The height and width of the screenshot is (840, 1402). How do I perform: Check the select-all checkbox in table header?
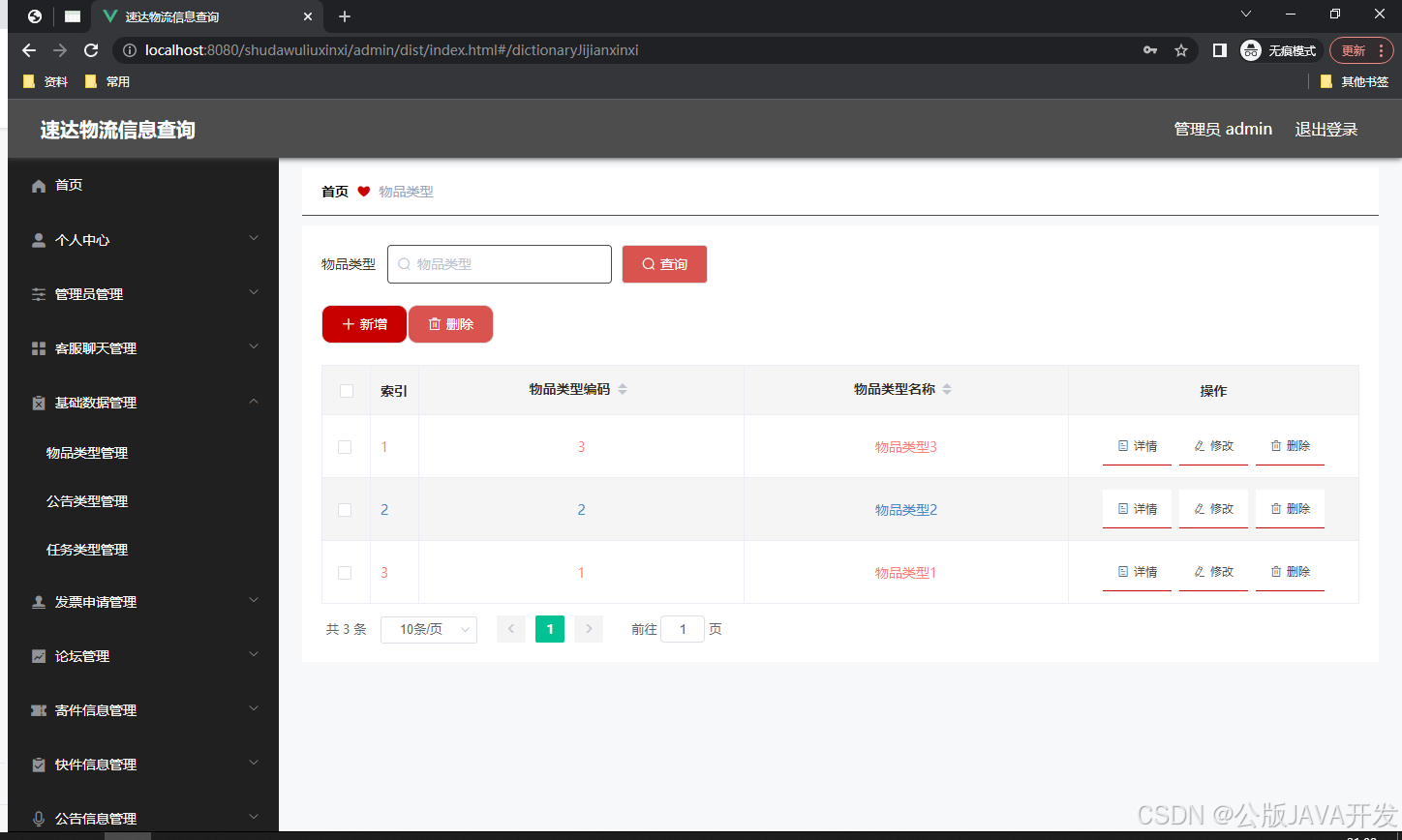pyautogui.click(x=347, y=391)
